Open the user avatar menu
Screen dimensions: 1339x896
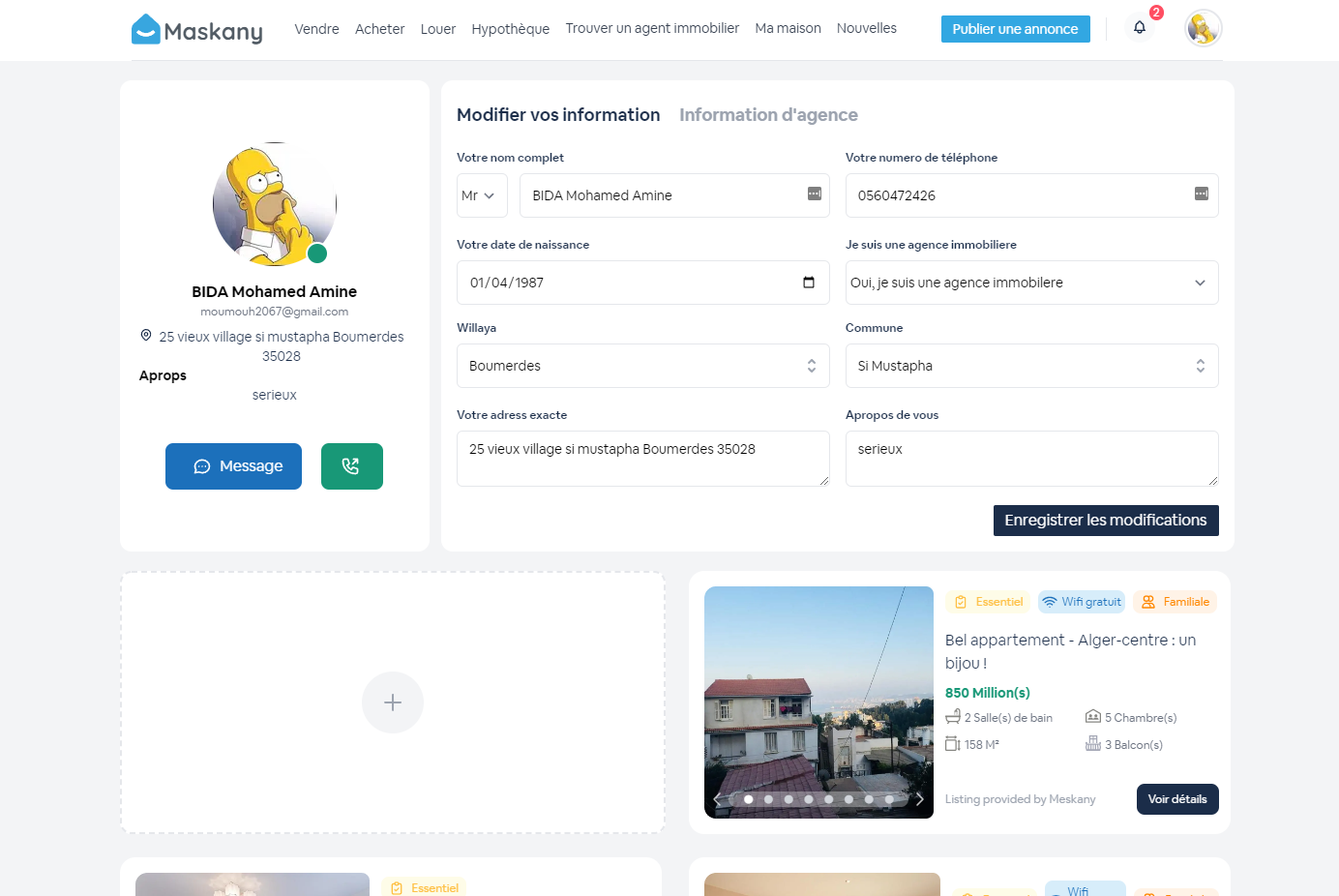click(1204, 29)
